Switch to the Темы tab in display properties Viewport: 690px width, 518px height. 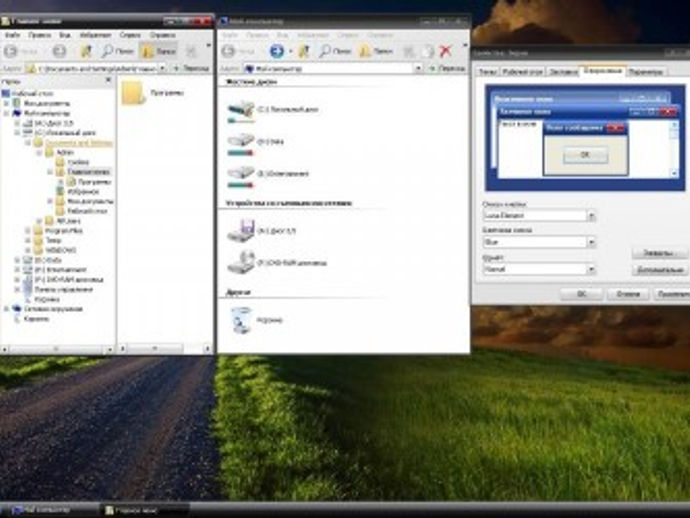tap(487, 72)
